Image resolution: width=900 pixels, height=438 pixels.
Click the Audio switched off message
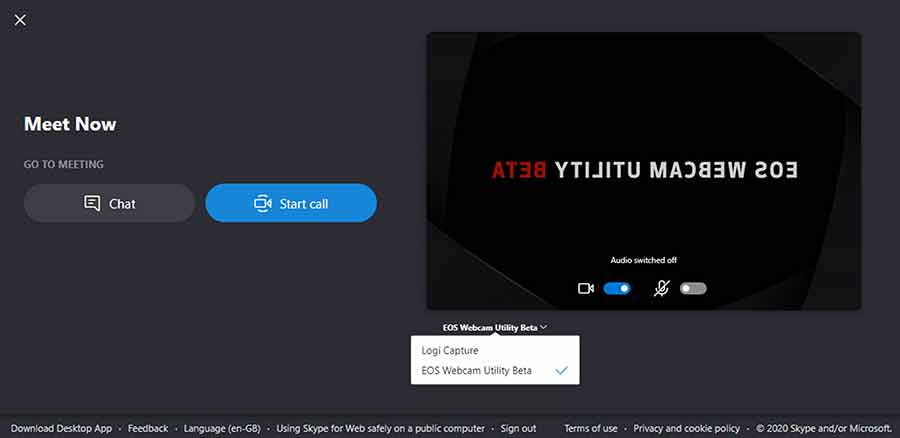[x=643, y=260]
